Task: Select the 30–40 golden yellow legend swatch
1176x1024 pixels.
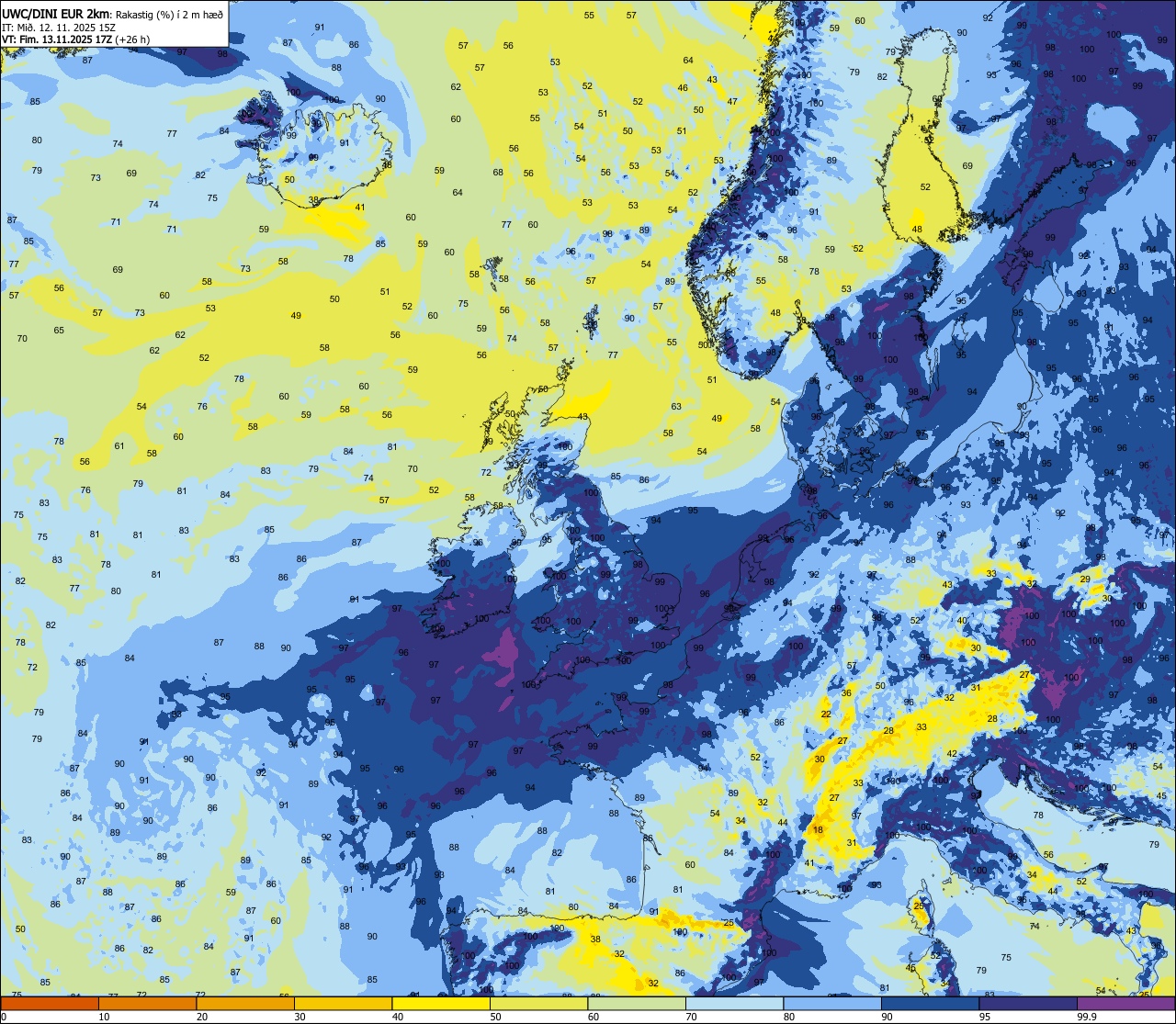Action: click(343, 1004)
